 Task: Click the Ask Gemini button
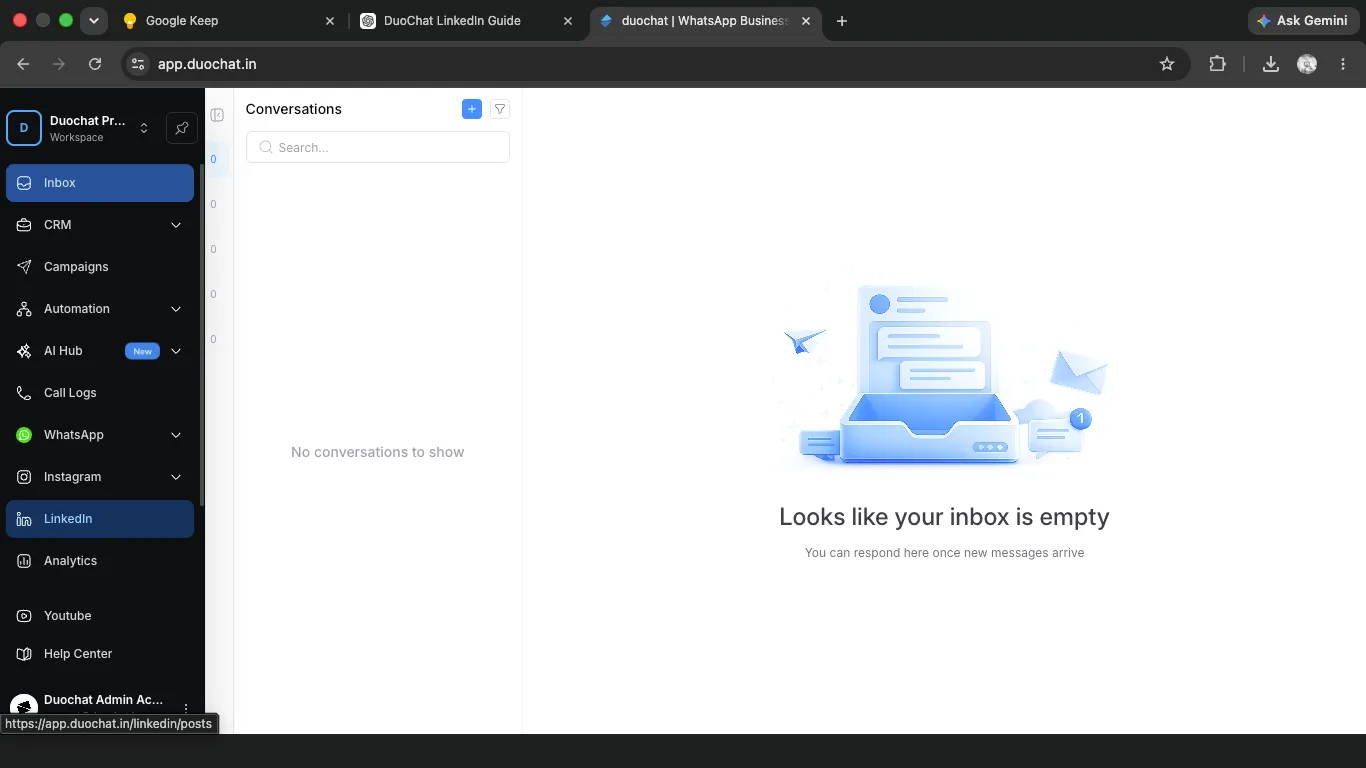1303,21
